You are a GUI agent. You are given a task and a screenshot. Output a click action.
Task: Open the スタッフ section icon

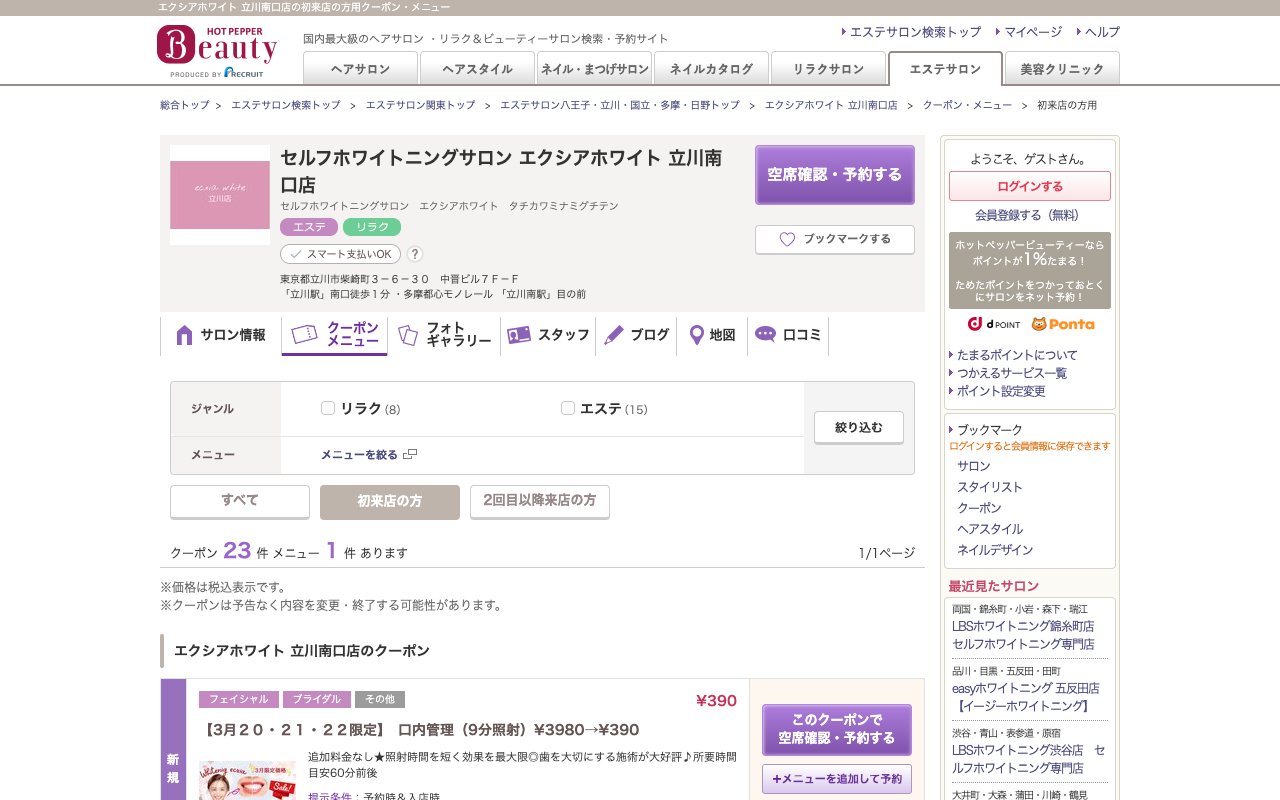tap(519, 335)
